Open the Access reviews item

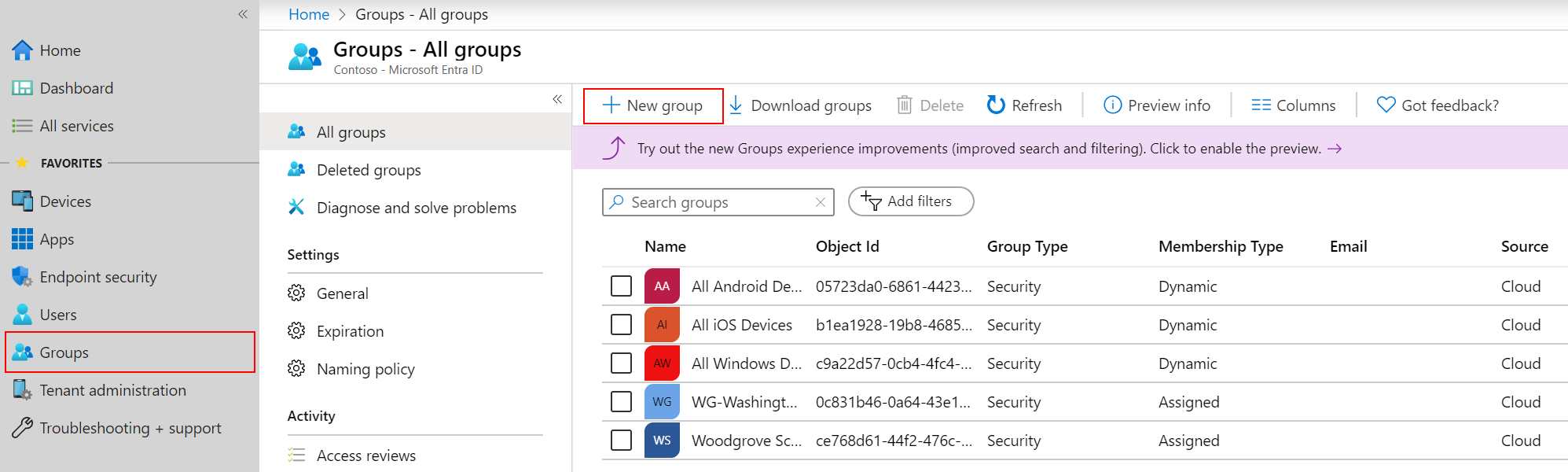click(x=415, y=455)
